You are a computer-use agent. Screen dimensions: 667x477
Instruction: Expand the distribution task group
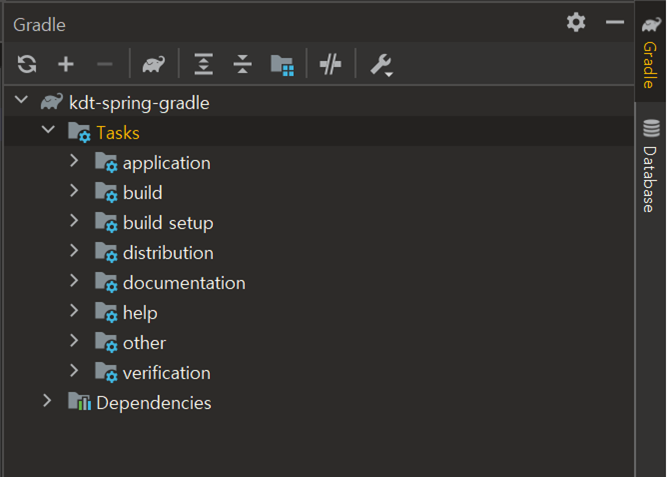pos(74,251)
